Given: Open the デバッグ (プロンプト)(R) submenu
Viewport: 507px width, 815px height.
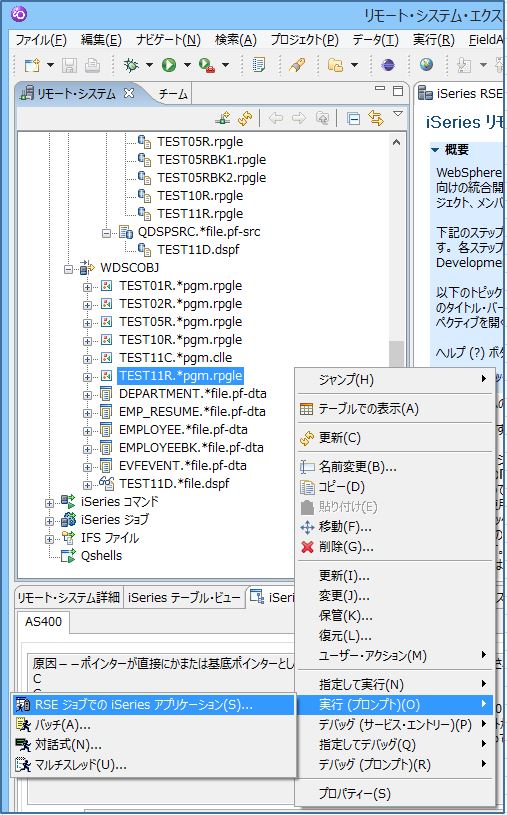Looking at the screenshot, I should (x=395, y=764).
